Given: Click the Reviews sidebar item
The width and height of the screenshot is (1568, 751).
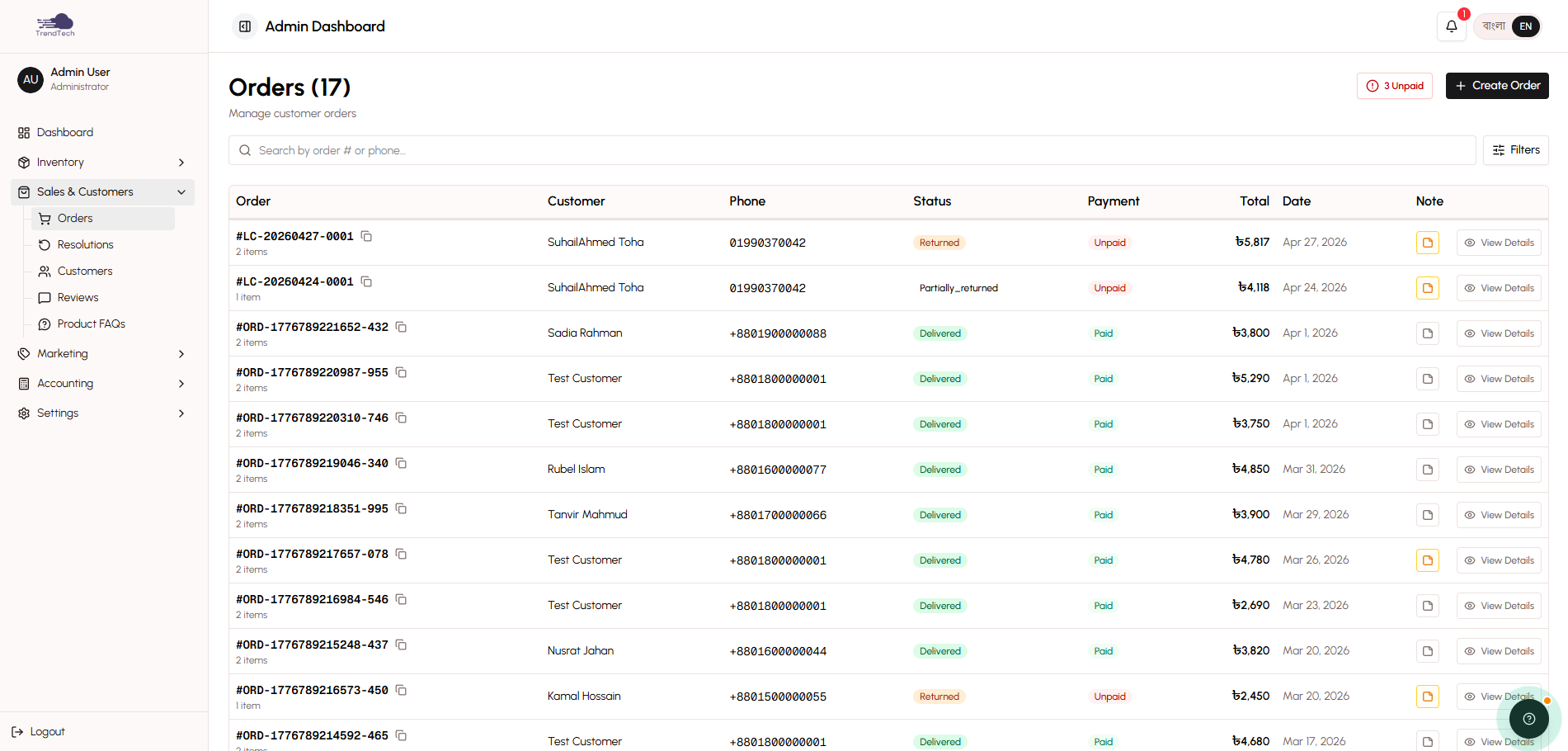Looking at the screenshot, I should 77,297.
